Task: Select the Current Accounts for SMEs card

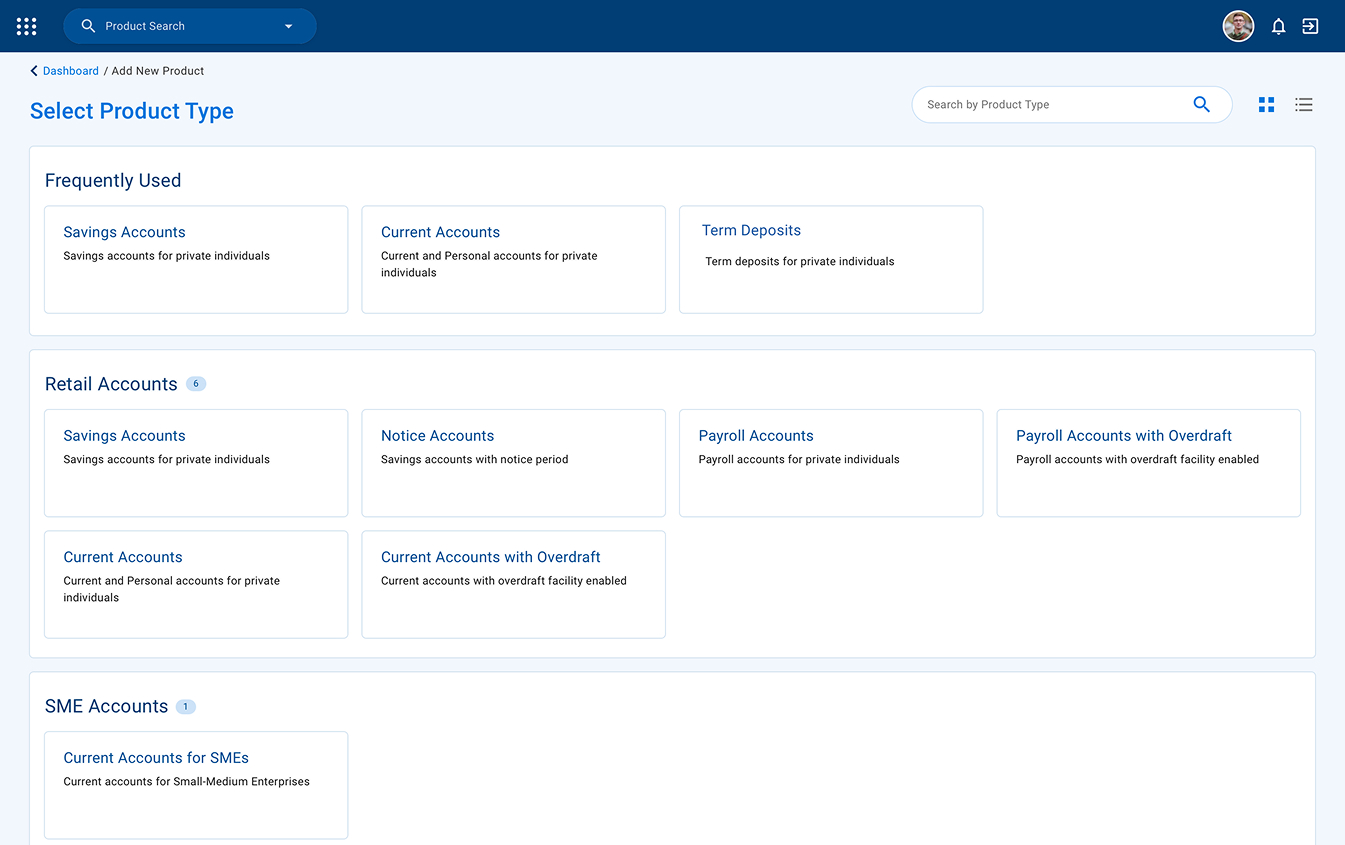Action: [196, 785]
